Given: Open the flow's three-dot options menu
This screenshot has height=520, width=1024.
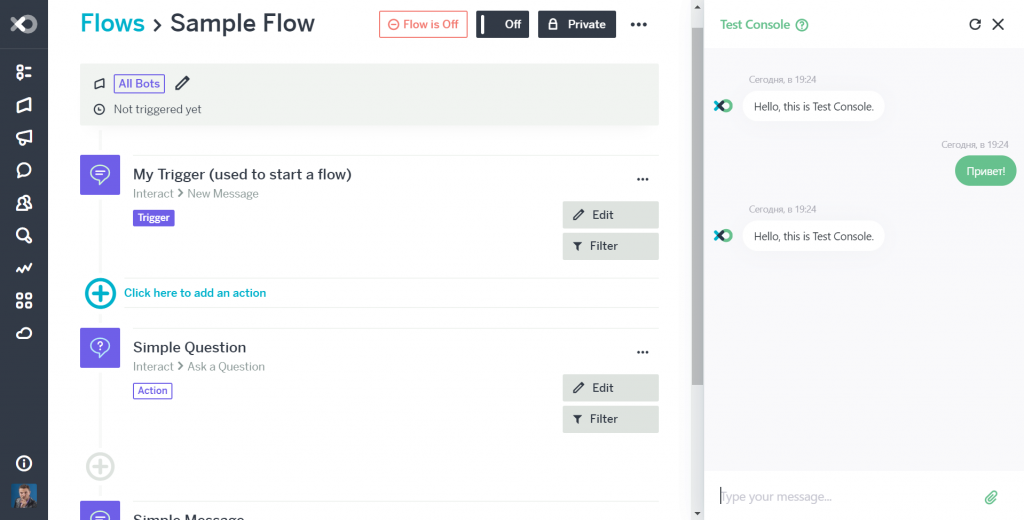Looking at the screenshot, I should (639, 24).
